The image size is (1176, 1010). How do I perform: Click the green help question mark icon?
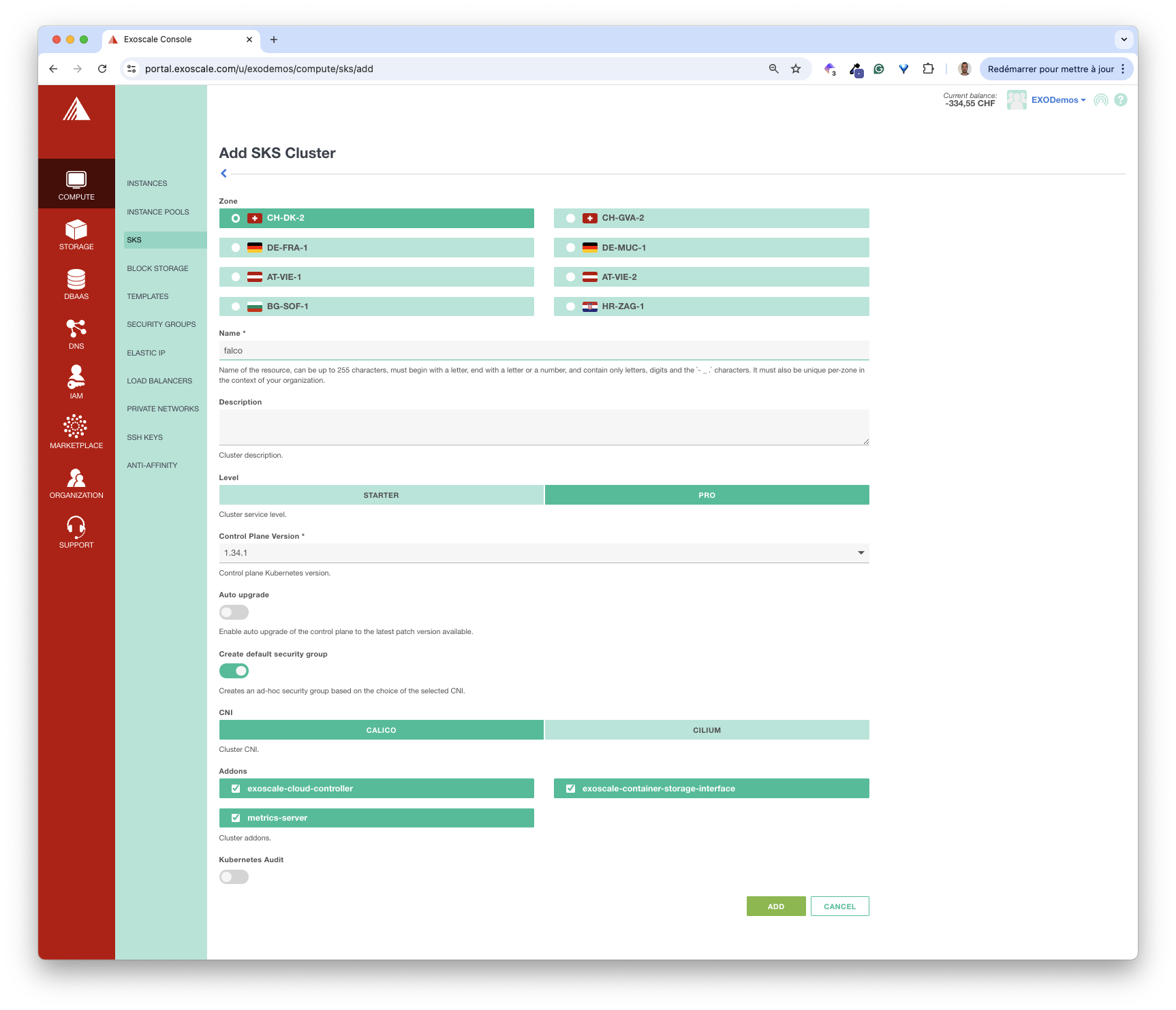click(x=1121, y=100)
